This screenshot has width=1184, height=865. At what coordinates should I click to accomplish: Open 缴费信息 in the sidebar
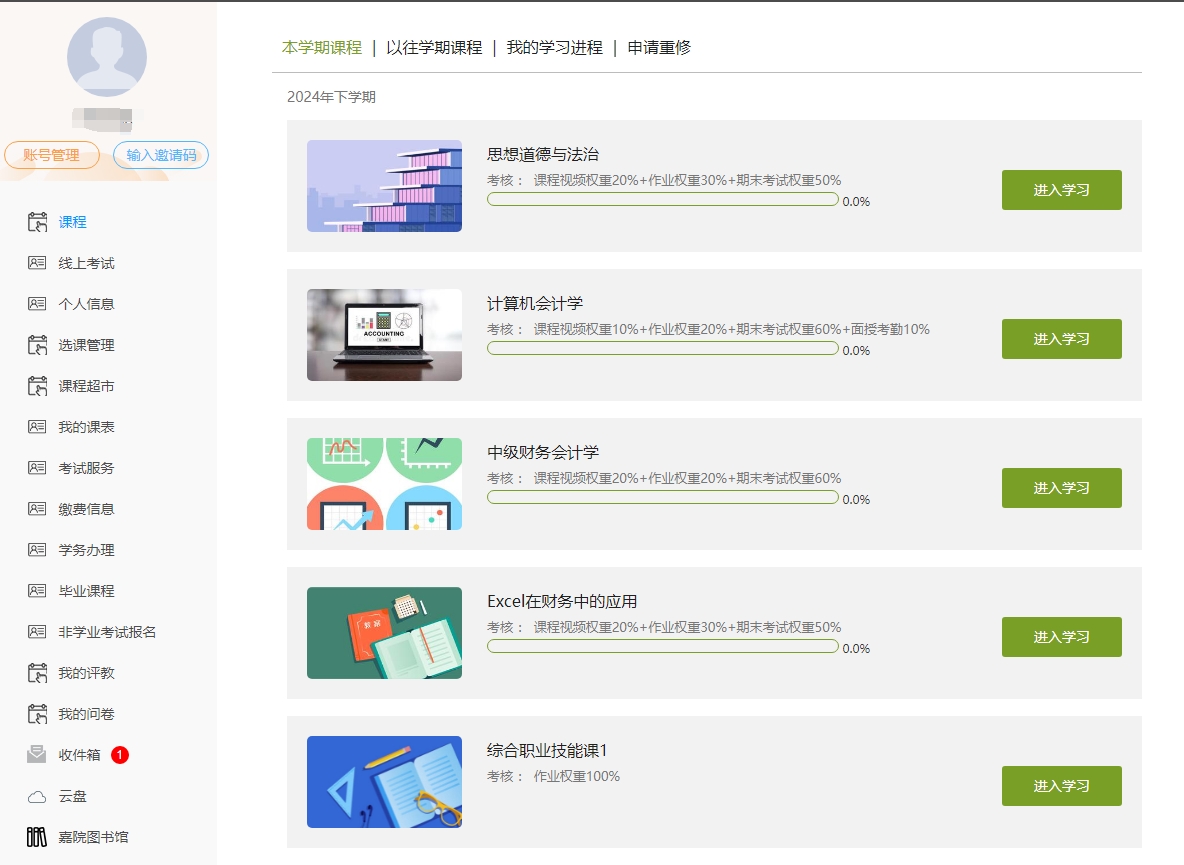[x=86, y=509]
